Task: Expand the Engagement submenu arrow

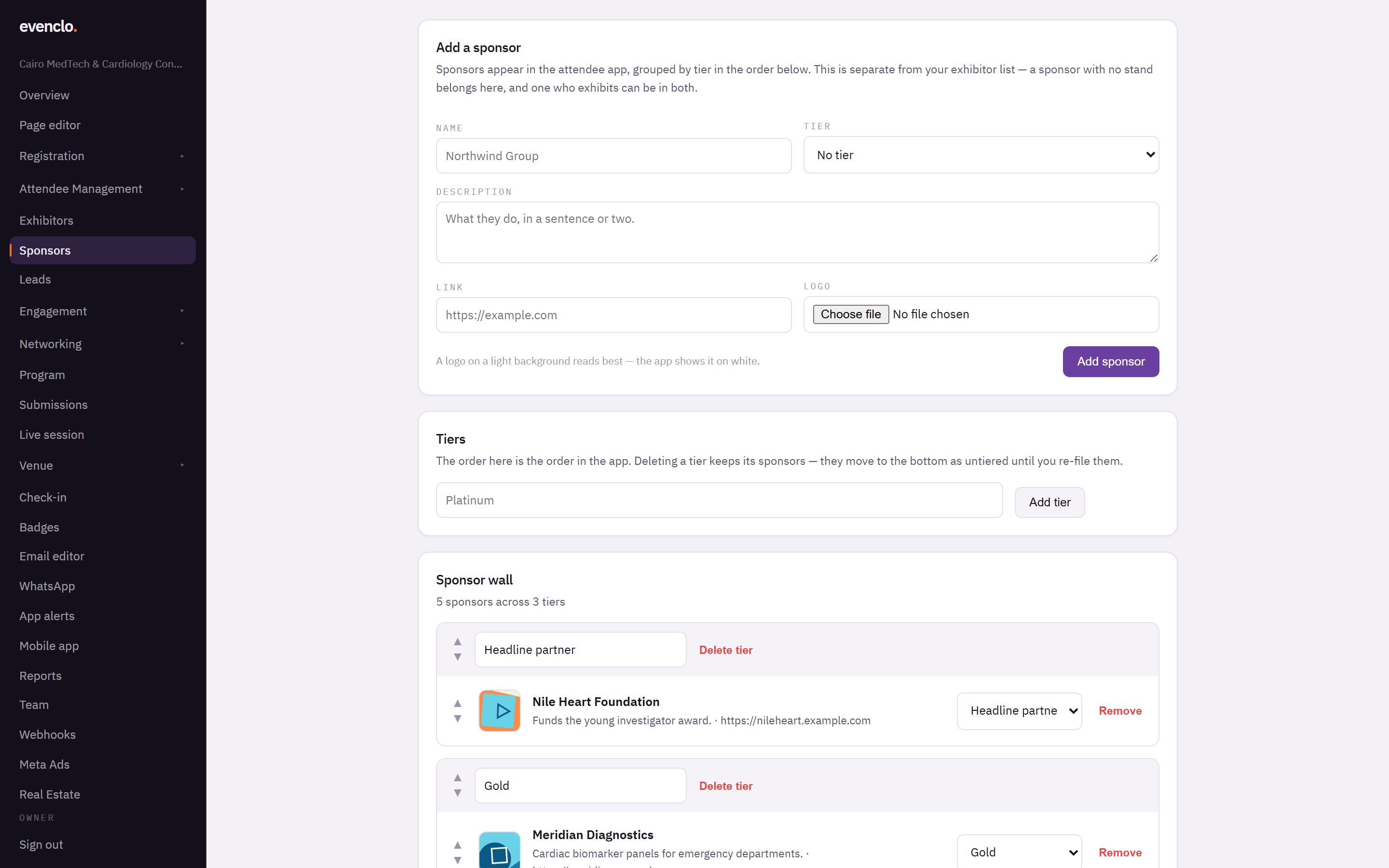Action: click(x=182, y=311)
